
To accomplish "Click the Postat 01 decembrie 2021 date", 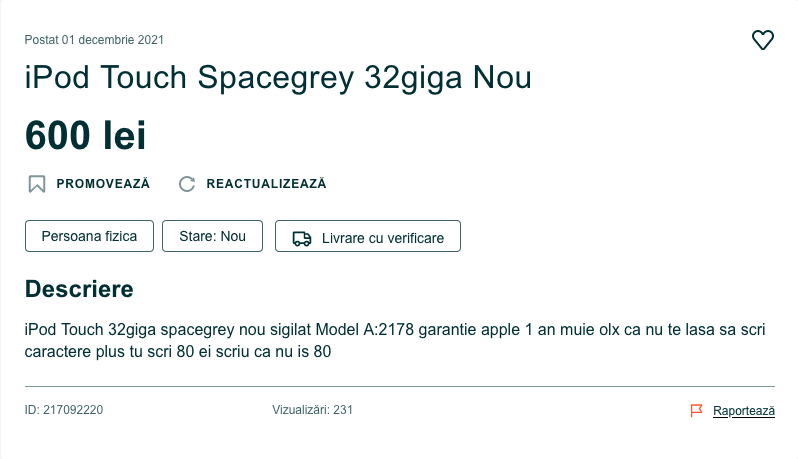I will (x=94, y=40).
